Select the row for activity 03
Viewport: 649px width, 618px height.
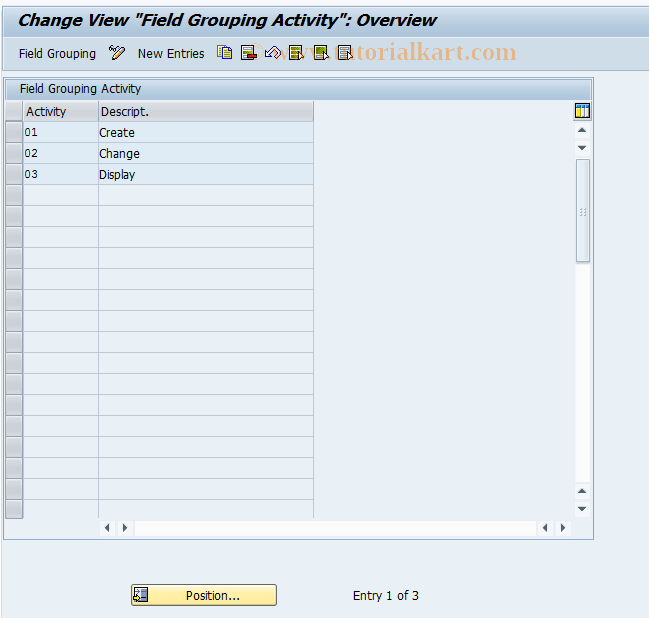pyautogui.click(x=14, y=175)
